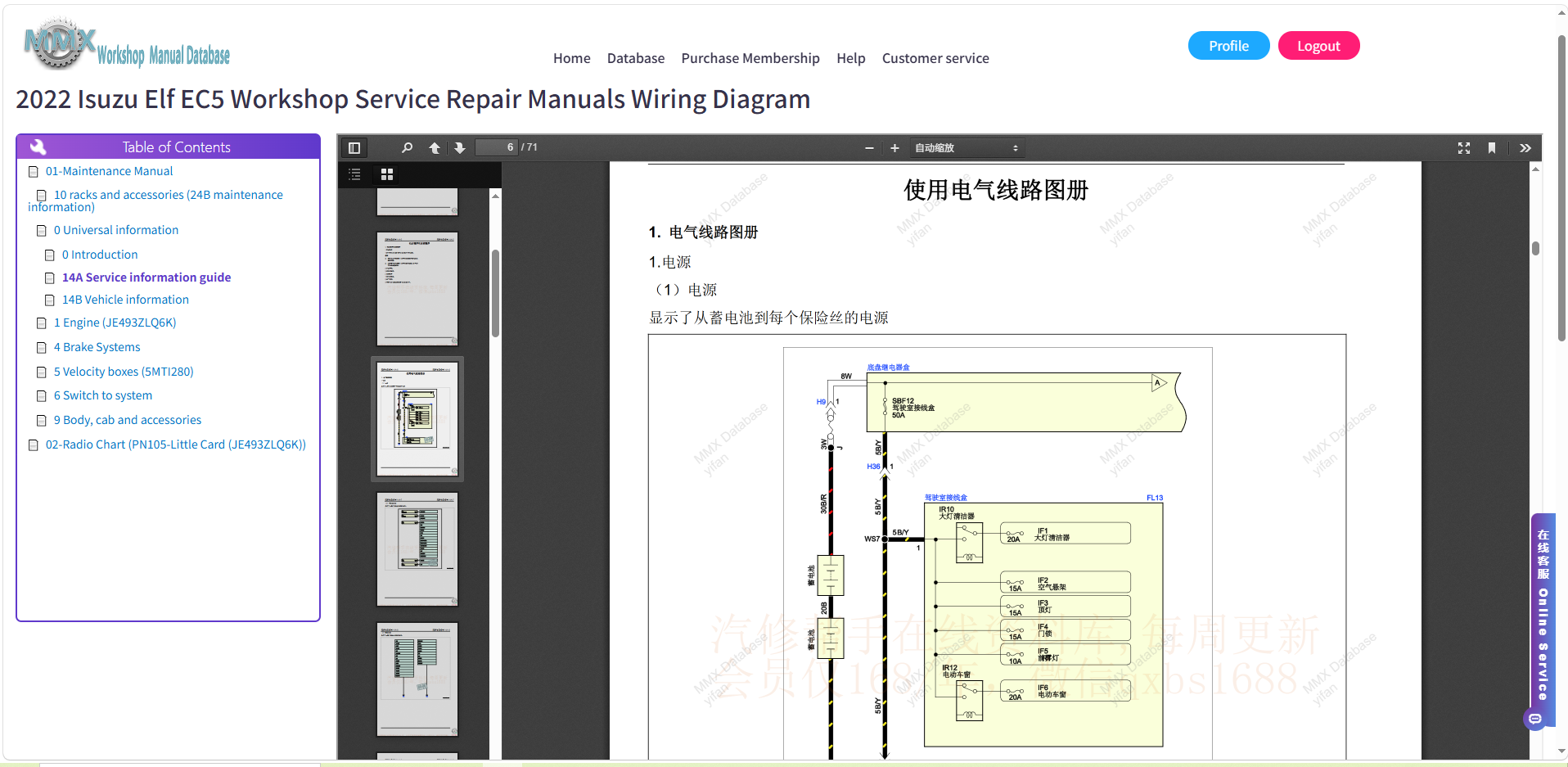Open 1 Engine (JE493ZLQ6K) section
Viewport: 1568px width, 767px height.
[x=115, y=323]
